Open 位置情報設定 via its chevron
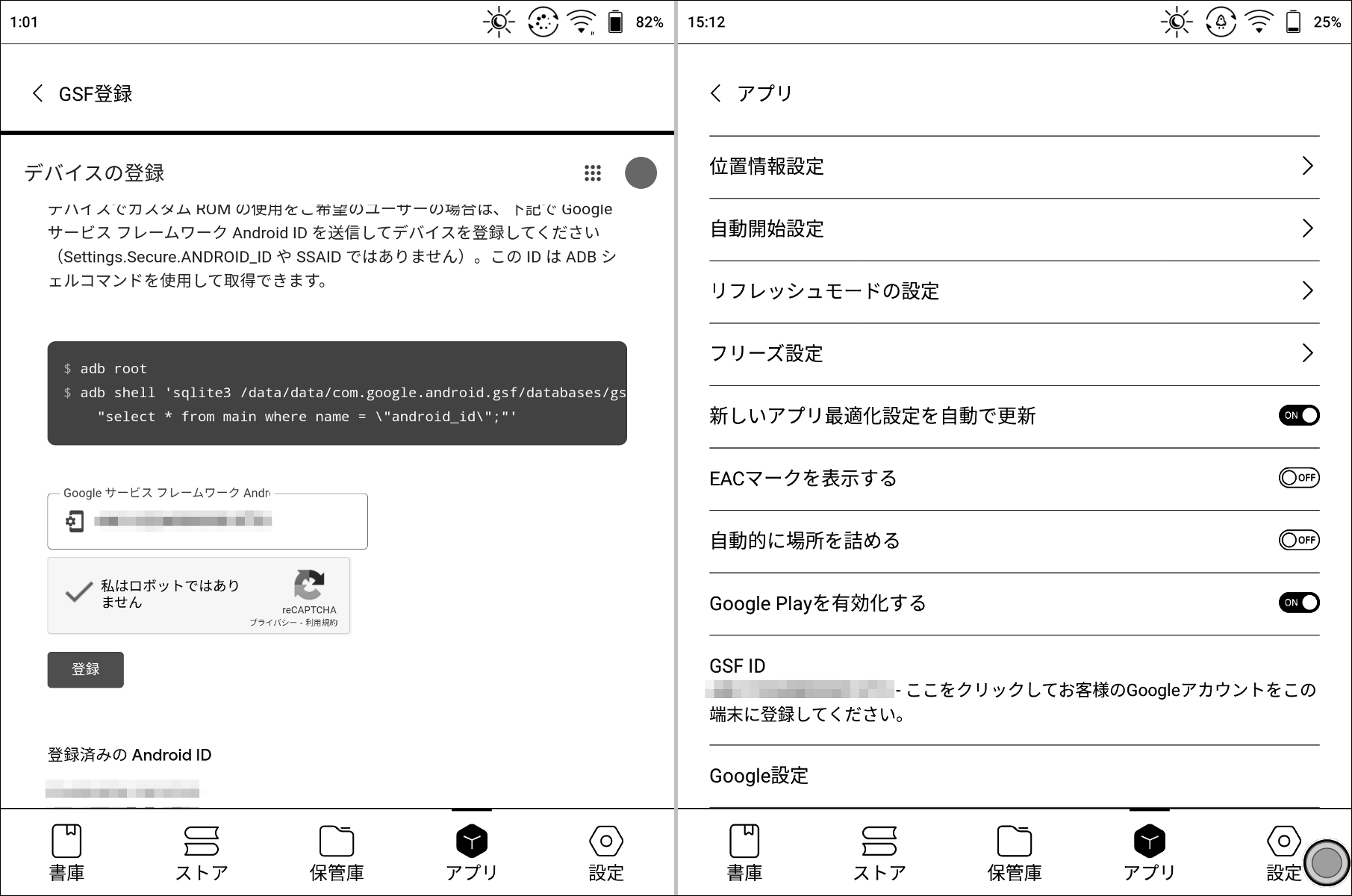 [1307, 167]
